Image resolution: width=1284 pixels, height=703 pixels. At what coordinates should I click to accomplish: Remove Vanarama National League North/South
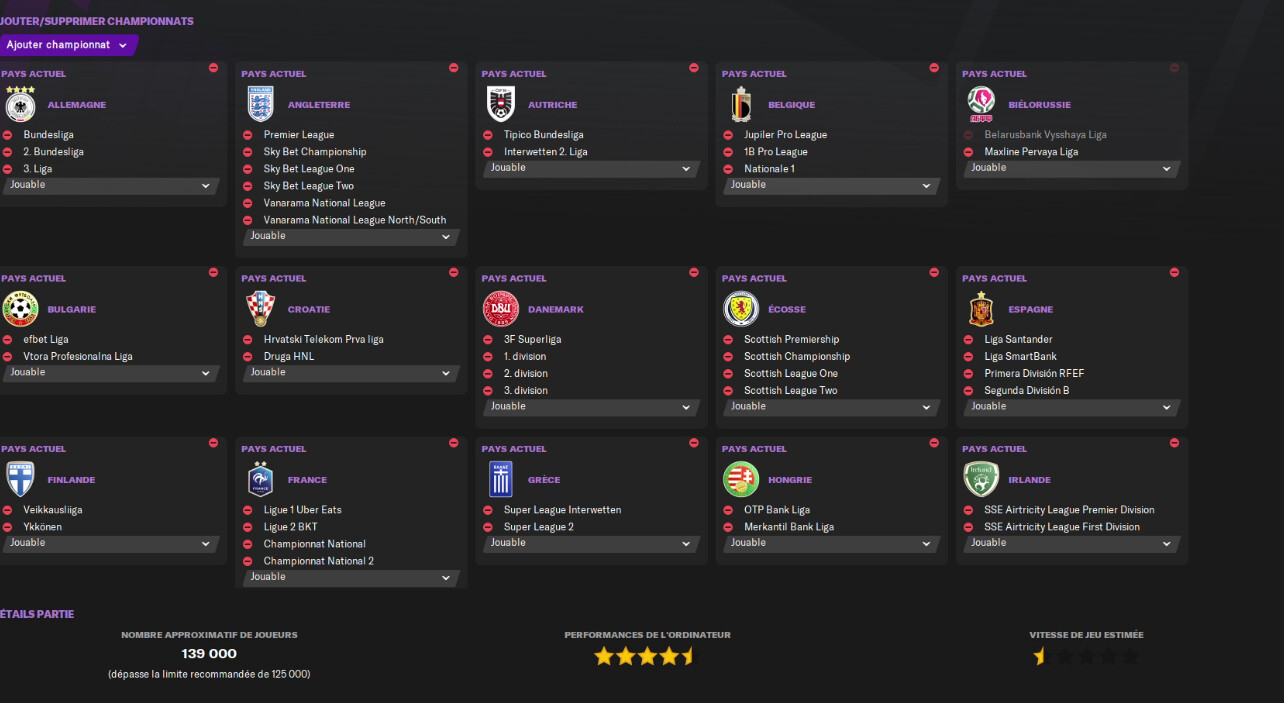click(247, 220)
